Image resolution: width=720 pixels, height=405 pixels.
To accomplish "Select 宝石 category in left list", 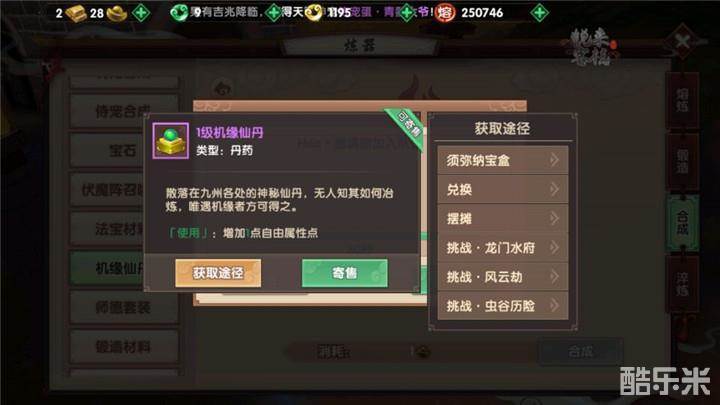I will pyautogui.click(x=123, y=150).
